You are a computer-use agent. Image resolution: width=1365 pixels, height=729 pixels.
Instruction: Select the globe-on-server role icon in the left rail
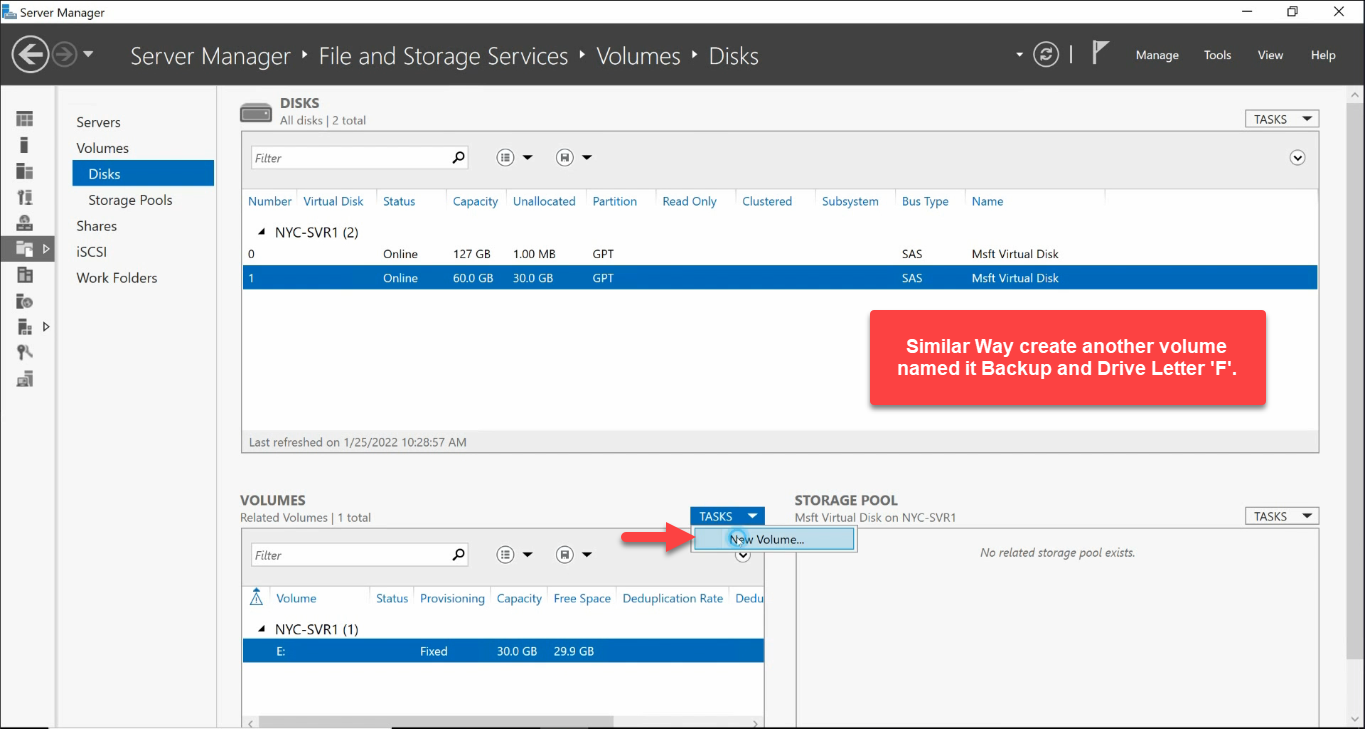click(25, 223)
